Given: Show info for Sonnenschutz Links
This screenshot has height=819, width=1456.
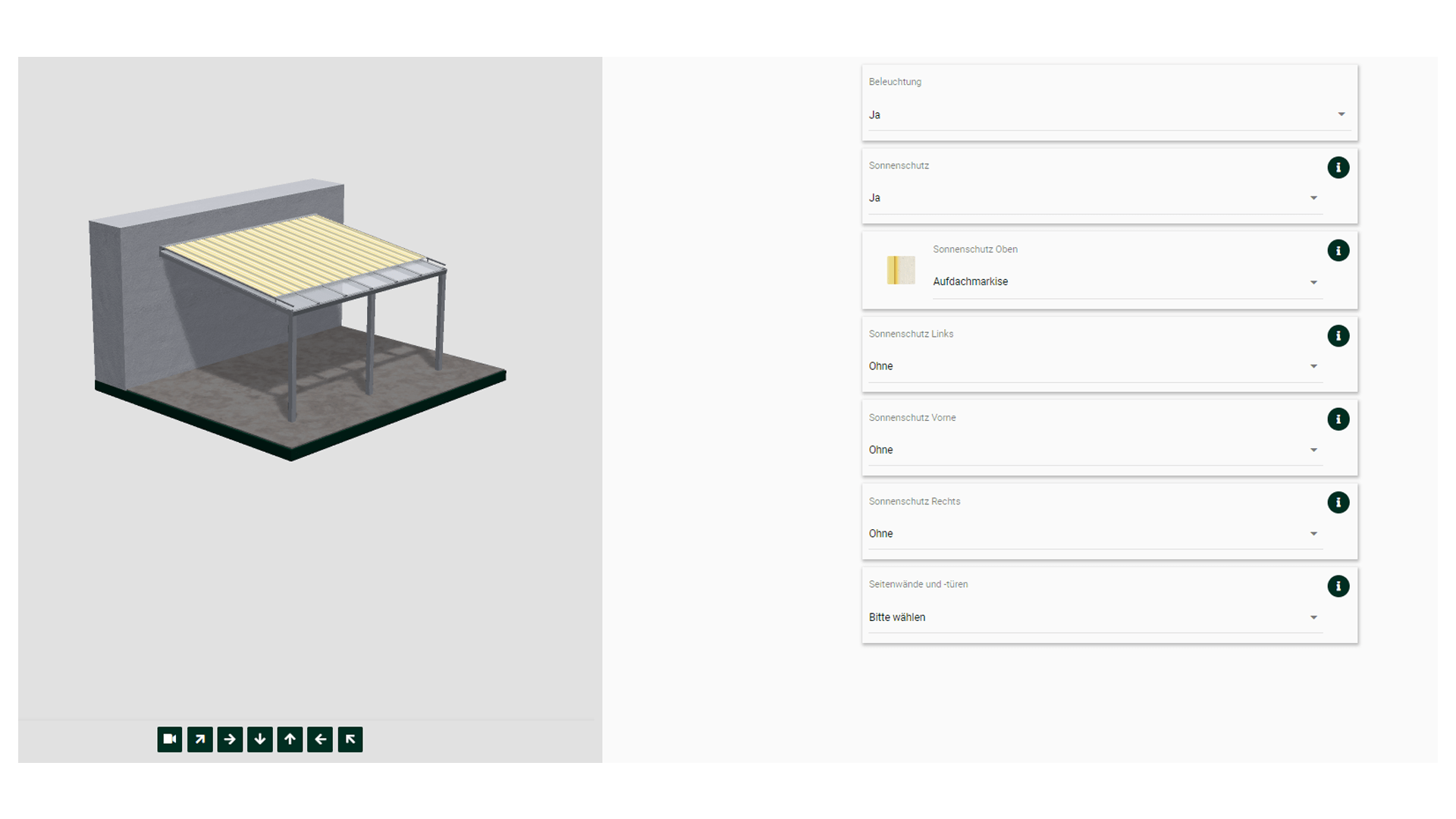Looking at the screenshot, I should point(1338,336).
